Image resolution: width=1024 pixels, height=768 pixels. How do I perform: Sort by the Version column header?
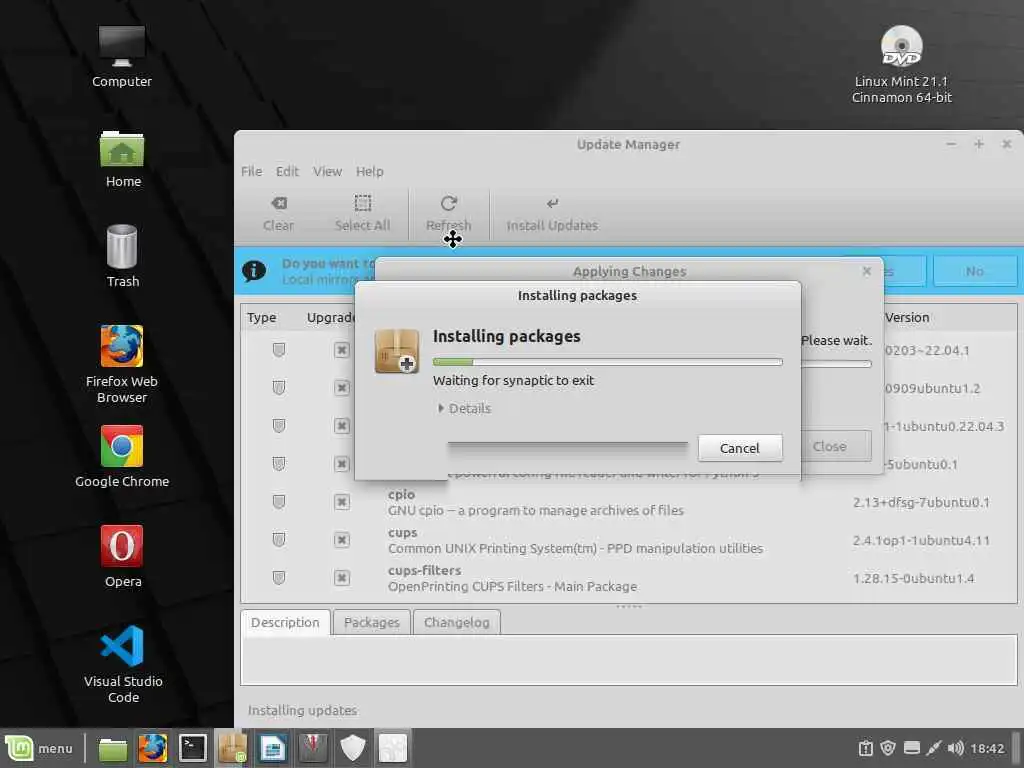pos(907,317)
